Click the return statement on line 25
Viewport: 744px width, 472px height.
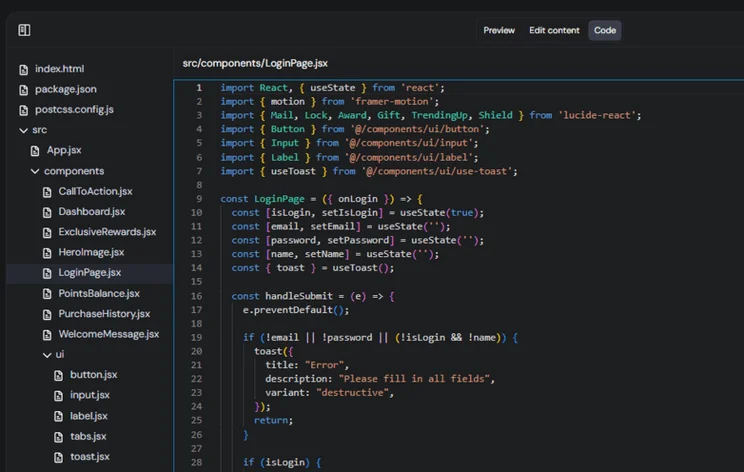click(273, 420)
